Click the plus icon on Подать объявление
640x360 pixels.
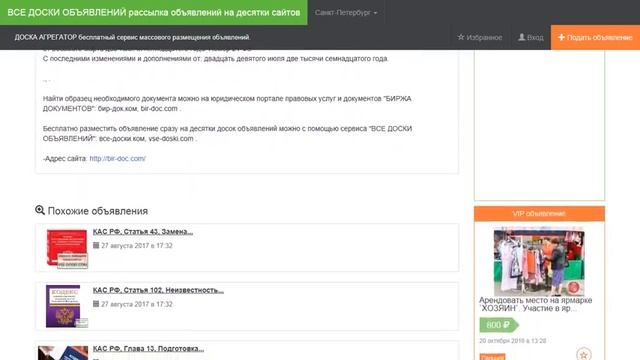point(562,37)
